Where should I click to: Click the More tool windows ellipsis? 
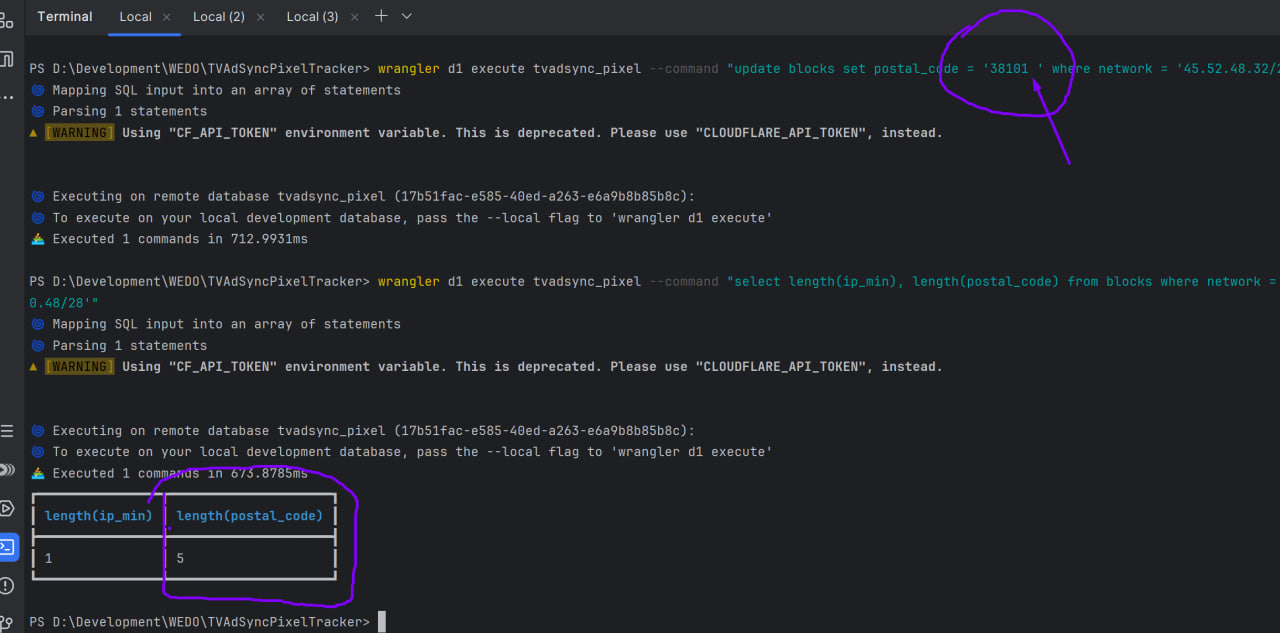pyautogui.click(x=7, y=97)
